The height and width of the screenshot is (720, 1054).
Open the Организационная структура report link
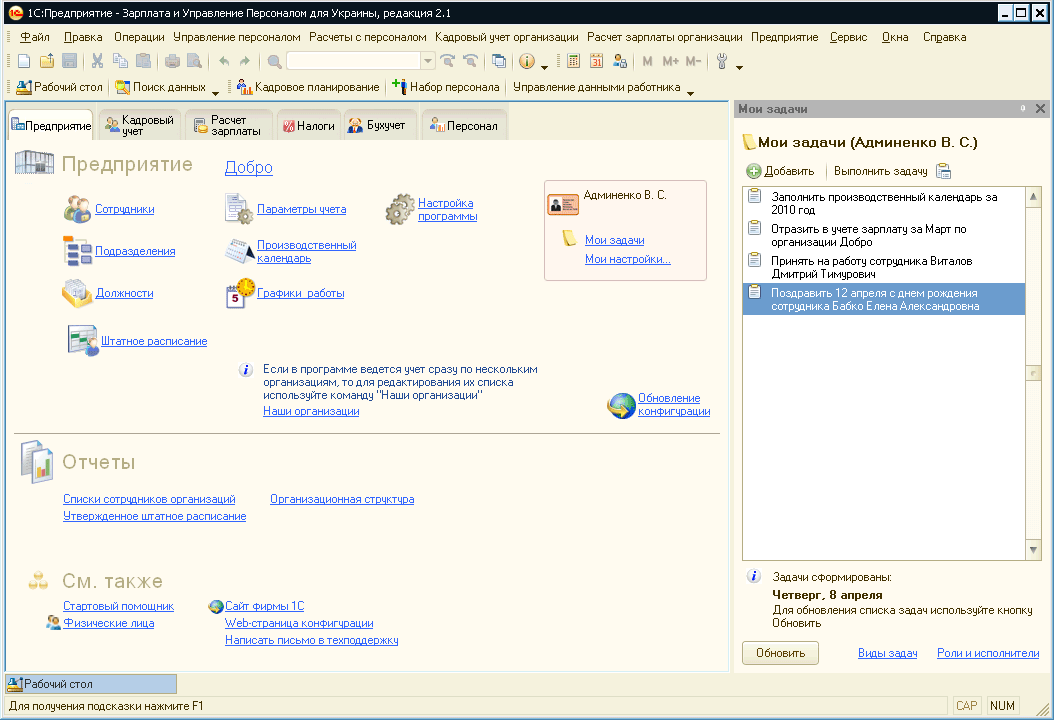(342, 499)
